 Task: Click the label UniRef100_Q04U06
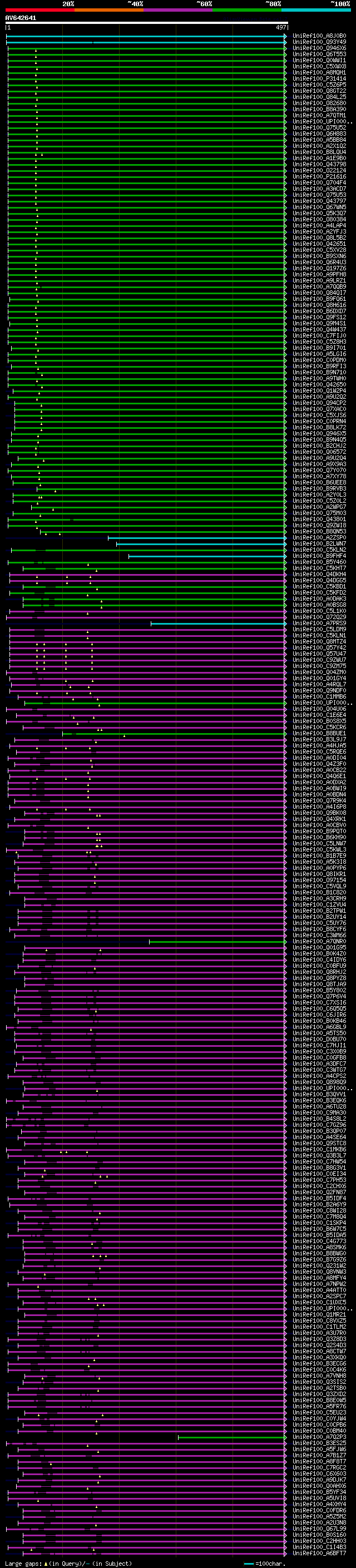click(319, 709)
